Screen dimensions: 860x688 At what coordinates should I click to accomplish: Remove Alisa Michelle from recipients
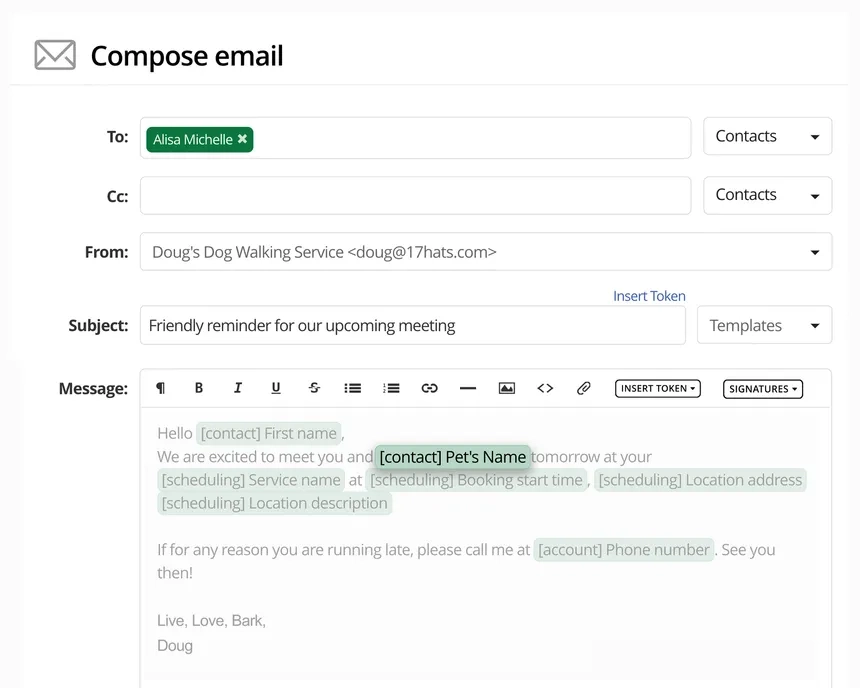[x=243, y=139]
